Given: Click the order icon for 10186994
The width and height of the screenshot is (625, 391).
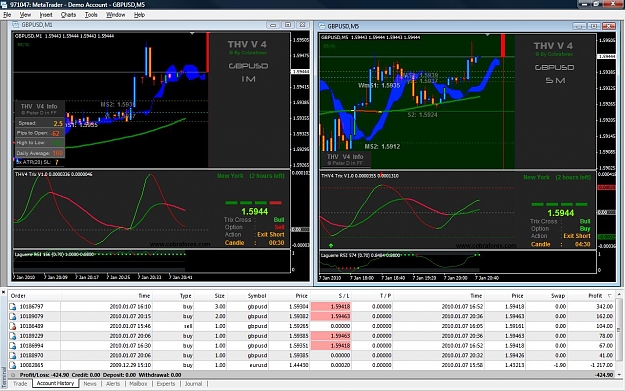Looking at the screenshot, I should [x=13, y=346].
